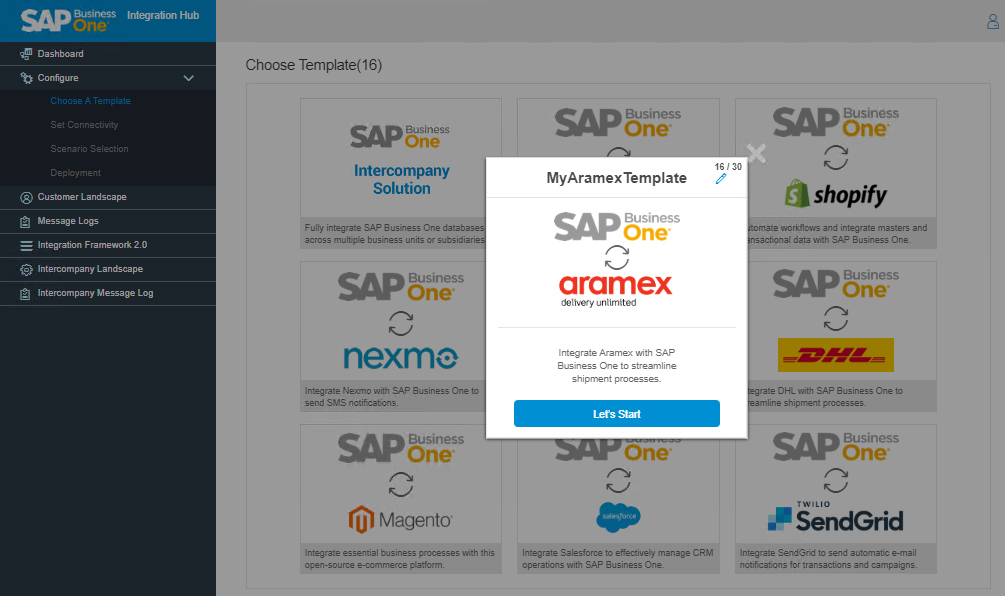Edit template name with pencil icon
Image resolution: width=1005 pixels, height=596 pixels.
click(x=721, y=179)
